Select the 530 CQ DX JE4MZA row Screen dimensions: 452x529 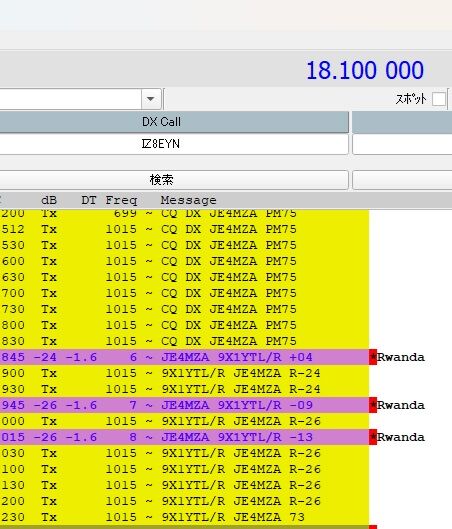[x=185, y=245]
